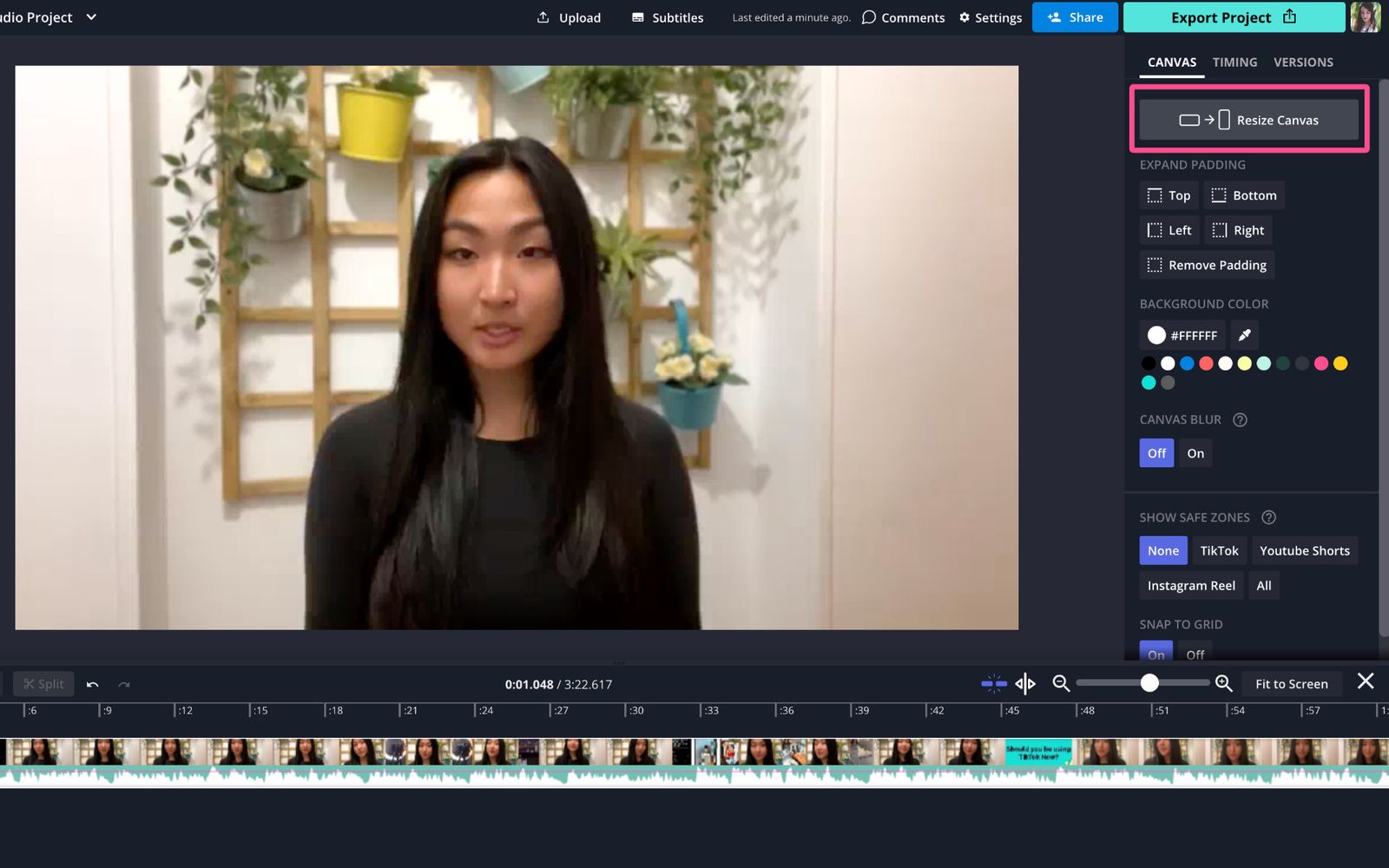Select the pink background color swatch
The height and width of the screenshot is (868, 1389).
click(1321, 363)
